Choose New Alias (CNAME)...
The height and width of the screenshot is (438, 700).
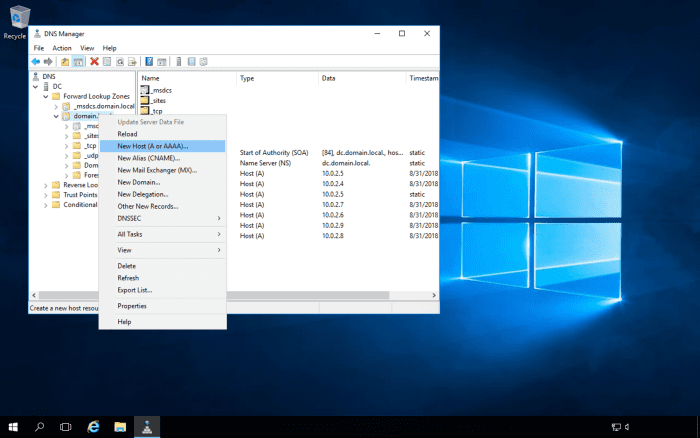(x=162, y=158)
